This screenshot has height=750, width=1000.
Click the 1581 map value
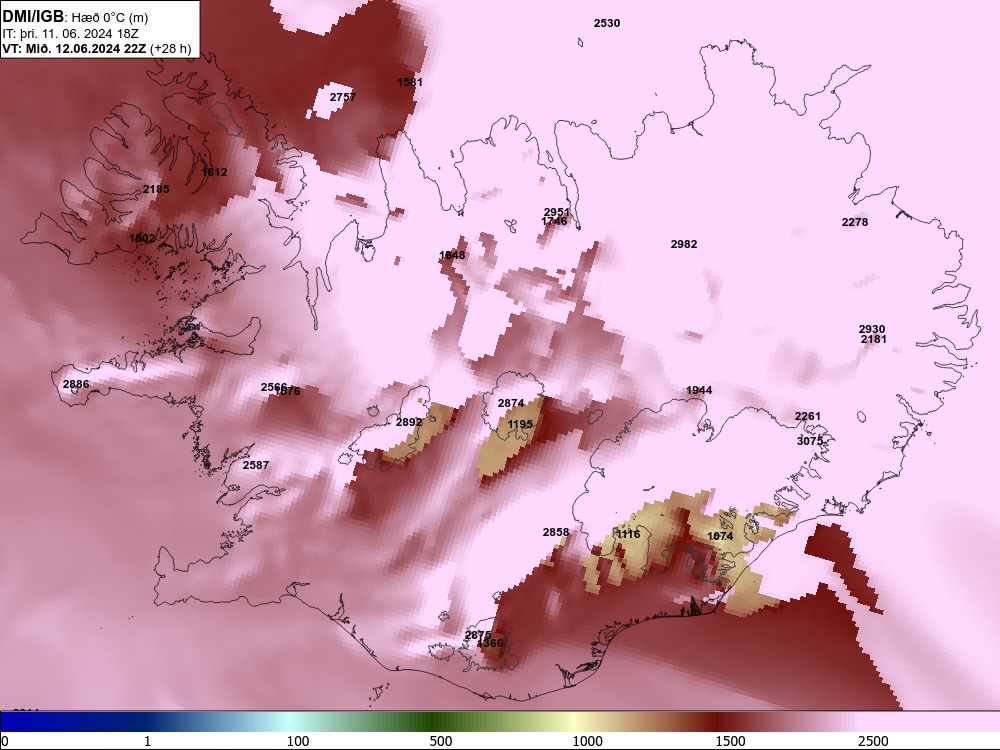point(409,82)
